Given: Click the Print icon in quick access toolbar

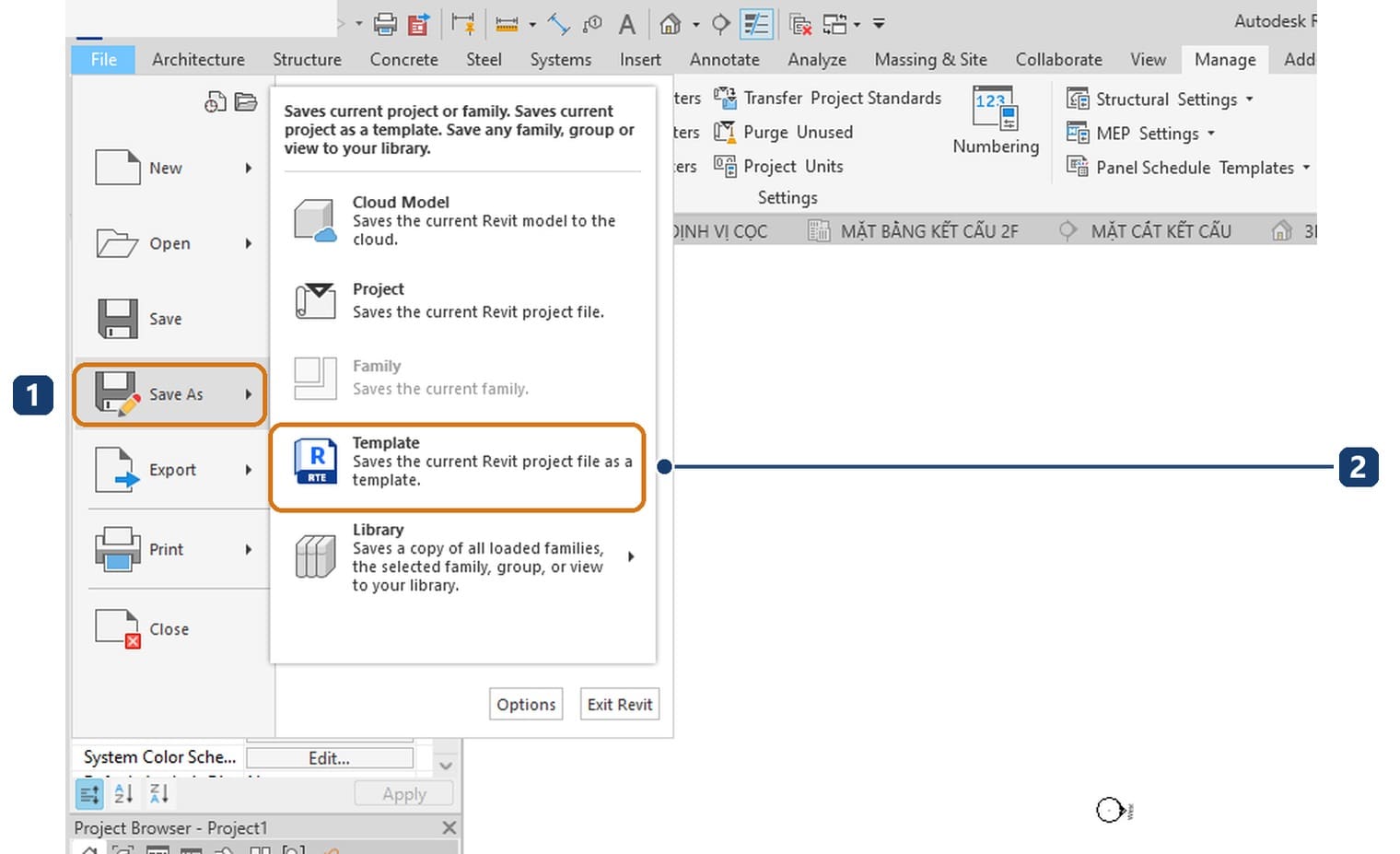Looking at the screenshot, I should [x=385, y=24].
